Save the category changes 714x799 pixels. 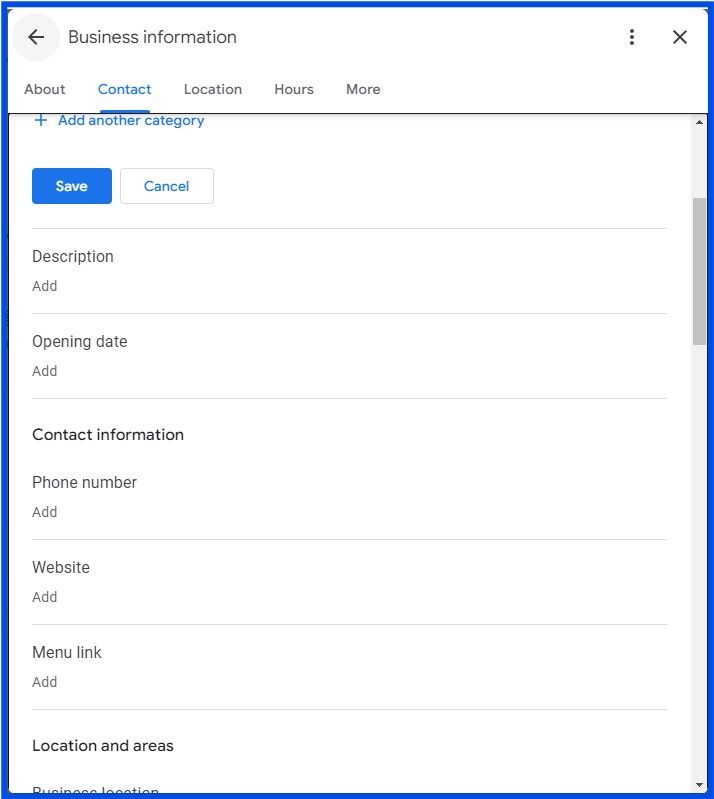click(x=72, y=186)
